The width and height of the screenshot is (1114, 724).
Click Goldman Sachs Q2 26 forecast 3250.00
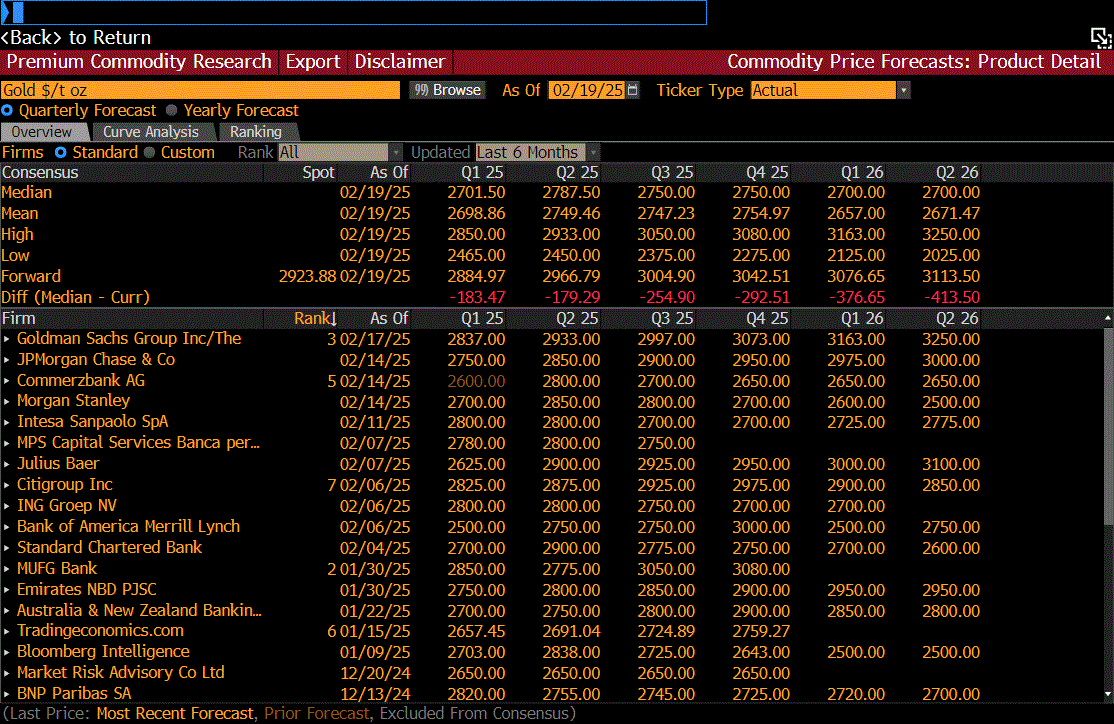coord(951,339)
